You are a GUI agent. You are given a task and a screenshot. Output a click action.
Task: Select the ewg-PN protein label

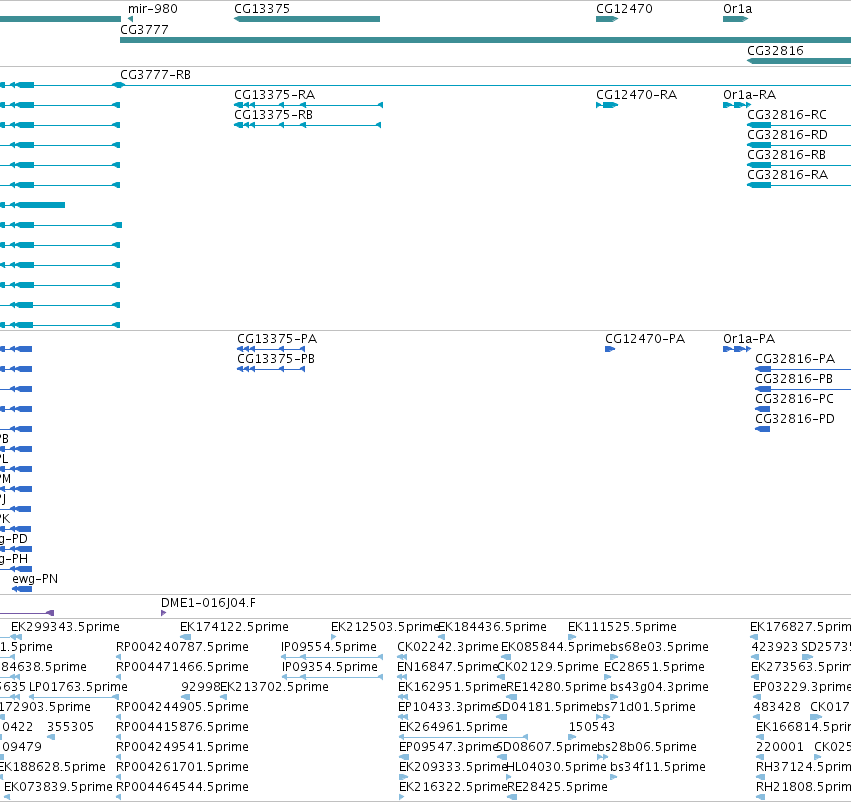pyautogui.click(x=35, y=579)
